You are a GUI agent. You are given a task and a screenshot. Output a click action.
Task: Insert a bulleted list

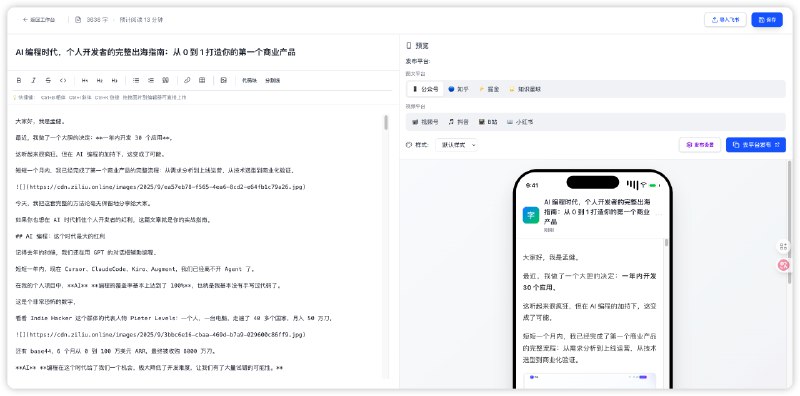coord(136,81)
